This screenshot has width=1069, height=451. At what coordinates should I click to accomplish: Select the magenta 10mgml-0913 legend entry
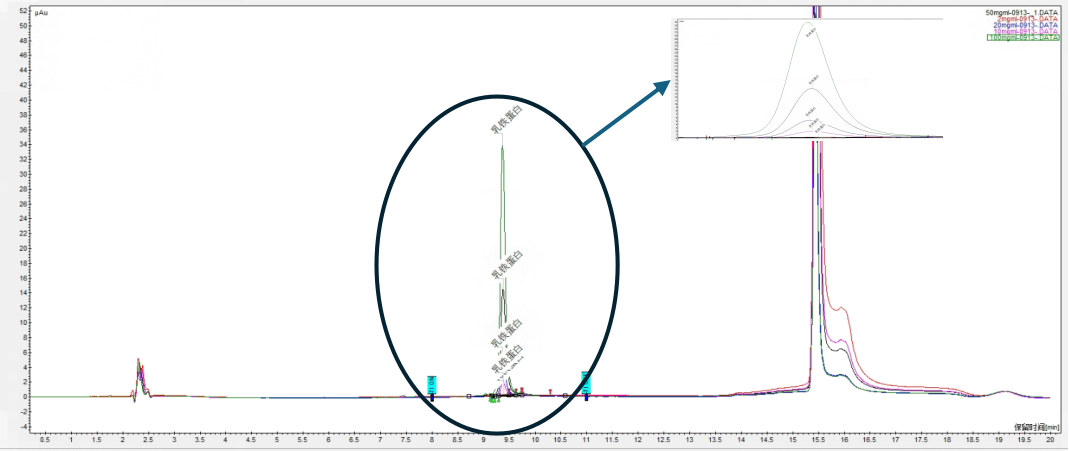[1022, 31]
